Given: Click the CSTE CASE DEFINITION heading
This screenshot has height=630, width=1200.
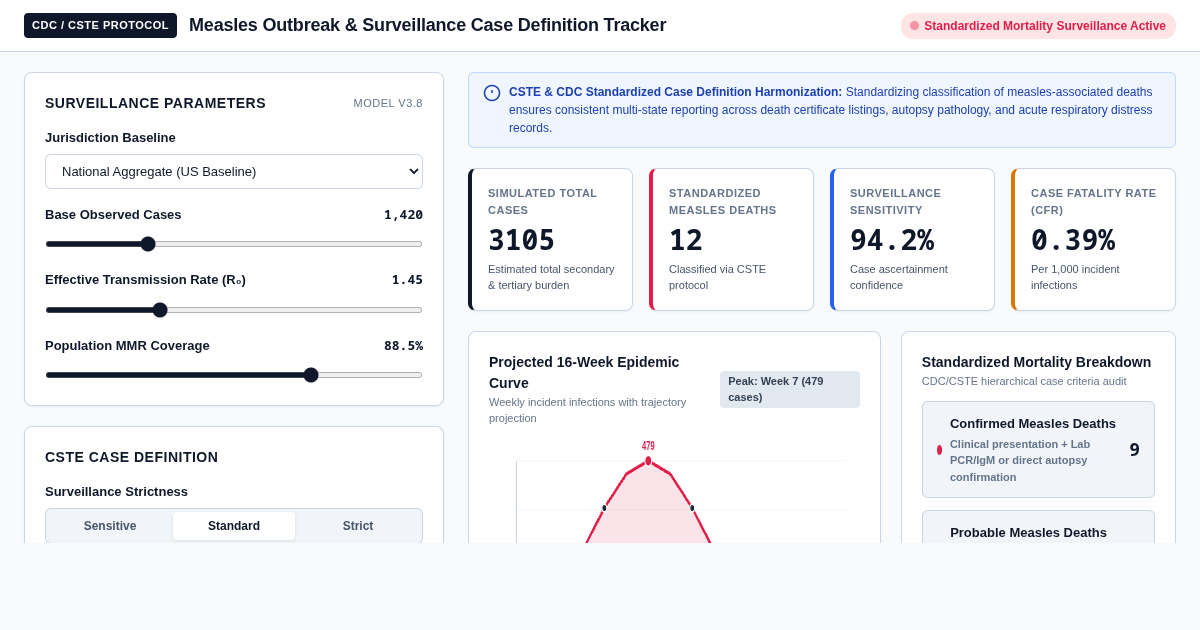Looking at the screenshot, I should (131, 457).
